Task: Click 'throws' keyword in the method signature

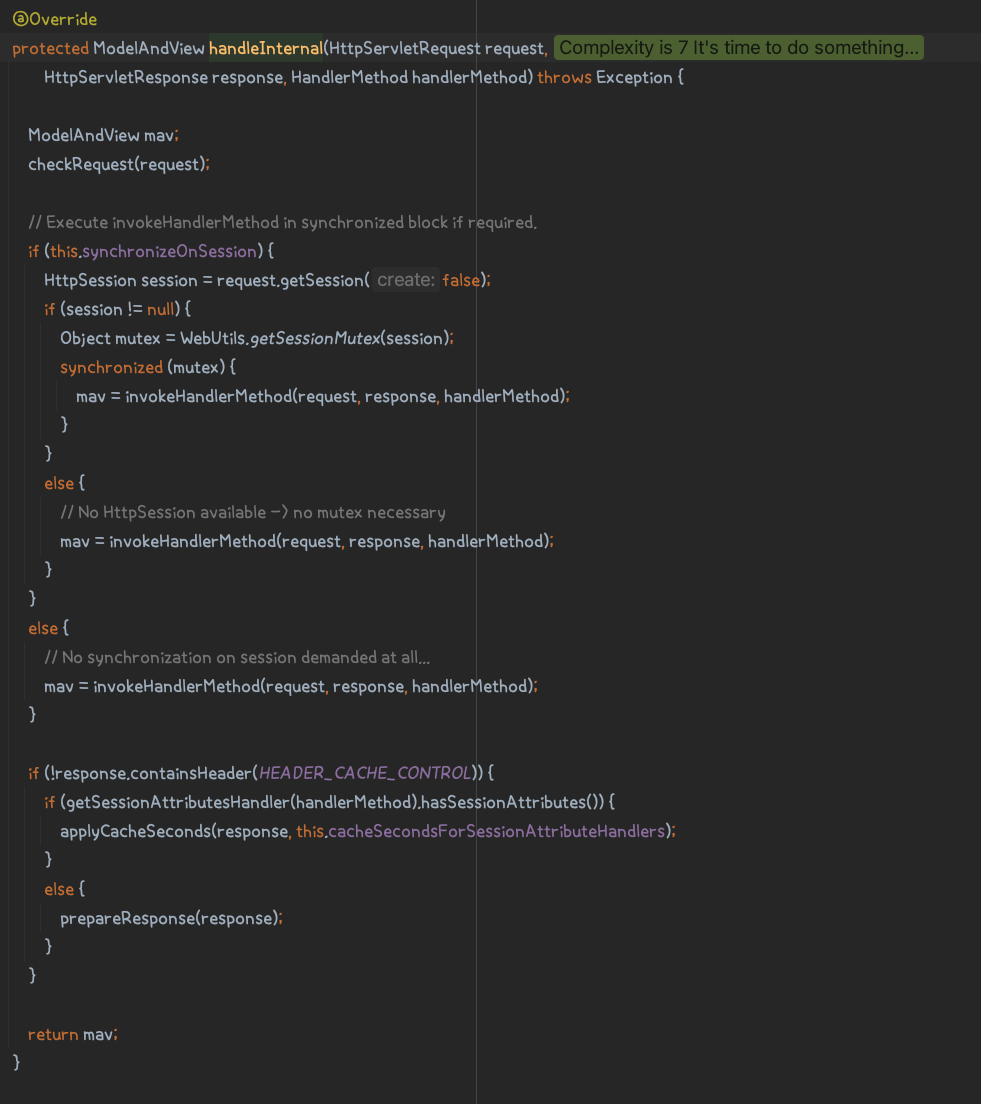Action: pyautogui.click(x=564, y=77)
